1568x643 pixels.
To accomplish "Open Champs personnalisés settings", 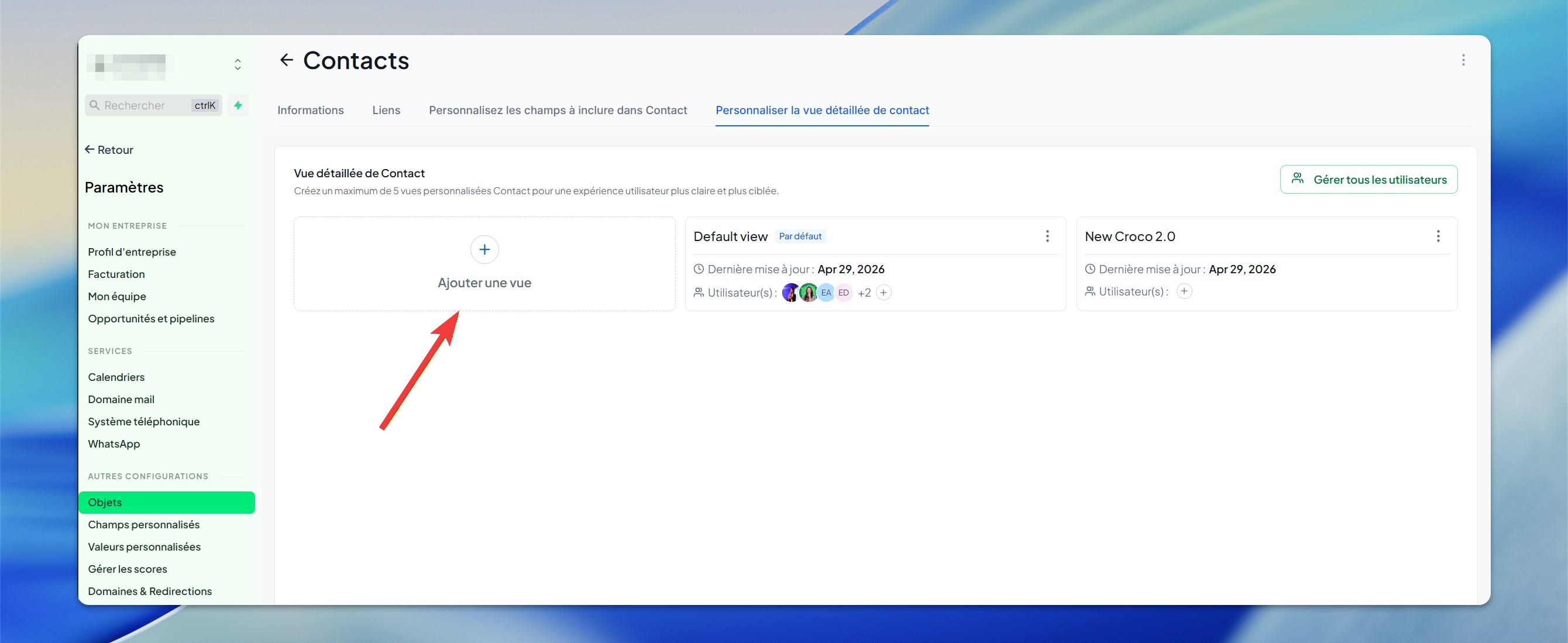I will tap(144, 524).
